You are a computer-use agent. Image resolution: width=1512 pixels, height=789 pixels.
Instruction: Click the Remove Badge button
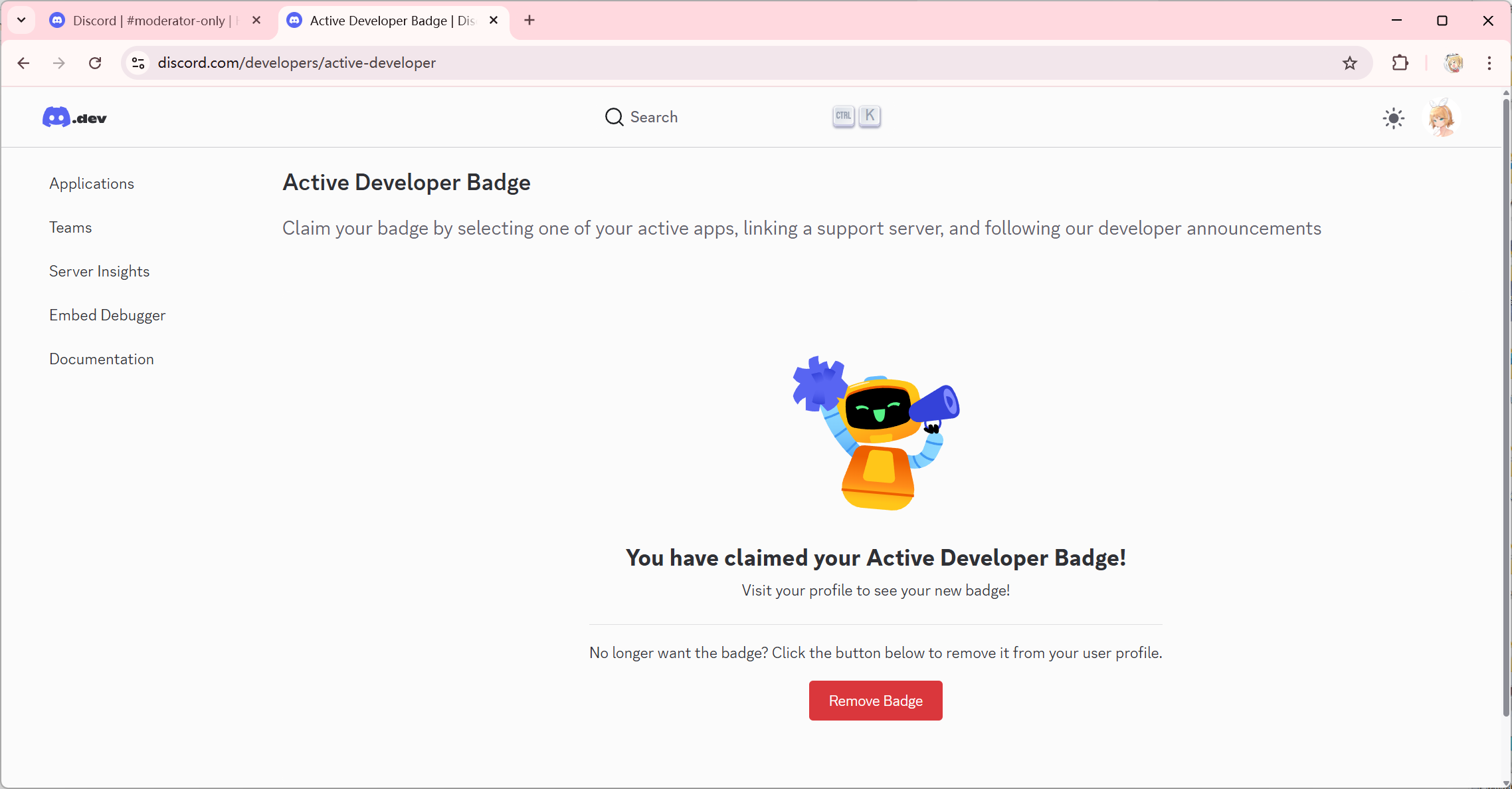click(x=876, y=701)
